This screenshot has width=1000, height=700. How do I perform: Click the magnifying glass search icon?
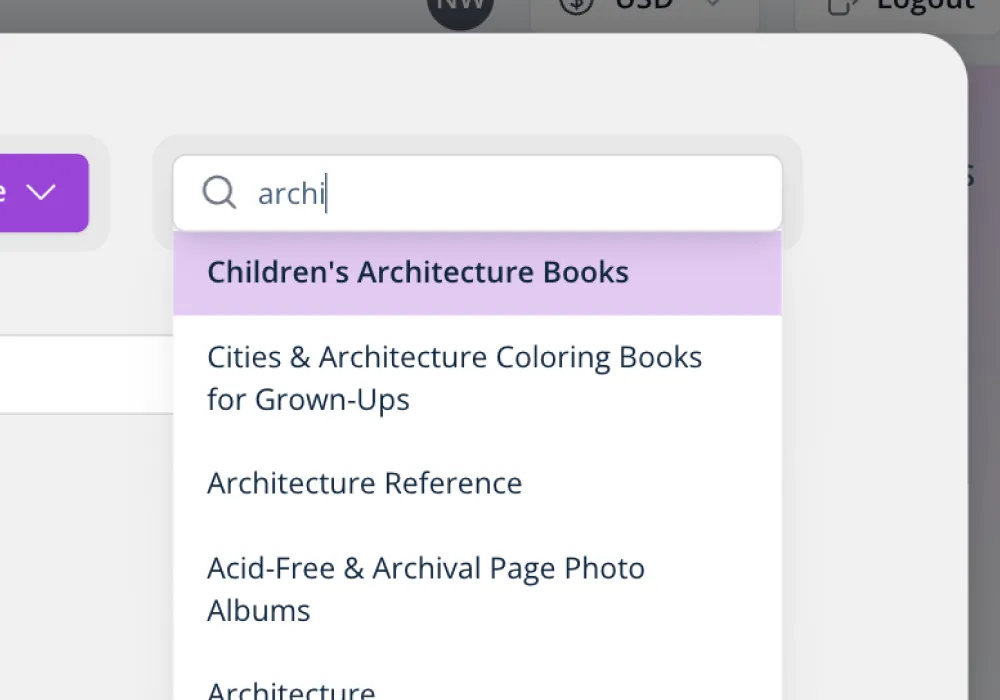click(x=219, y=192)
